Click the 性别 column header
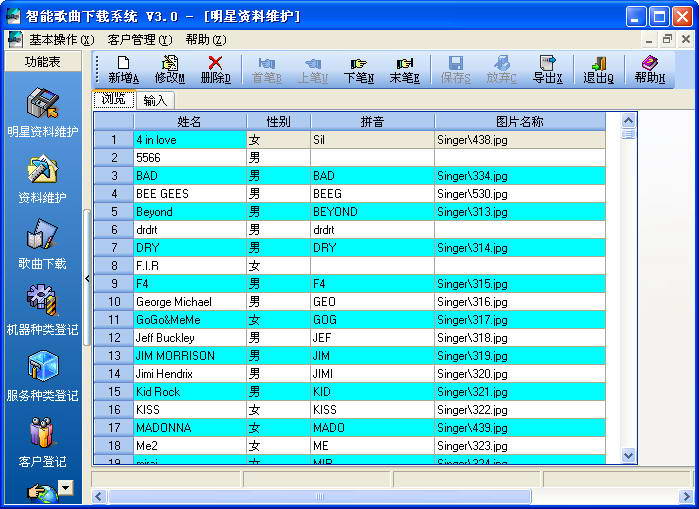The width and height of the screenshot is (699, 509). tap(278, 121)
